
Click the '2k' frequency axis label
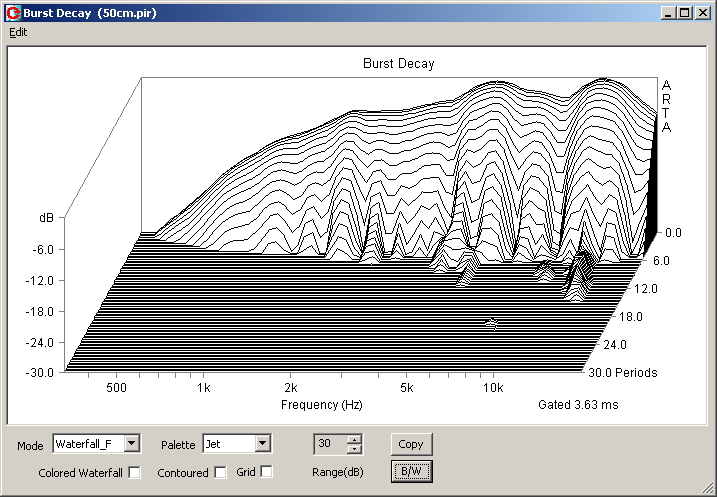click(x=291, y=388)
